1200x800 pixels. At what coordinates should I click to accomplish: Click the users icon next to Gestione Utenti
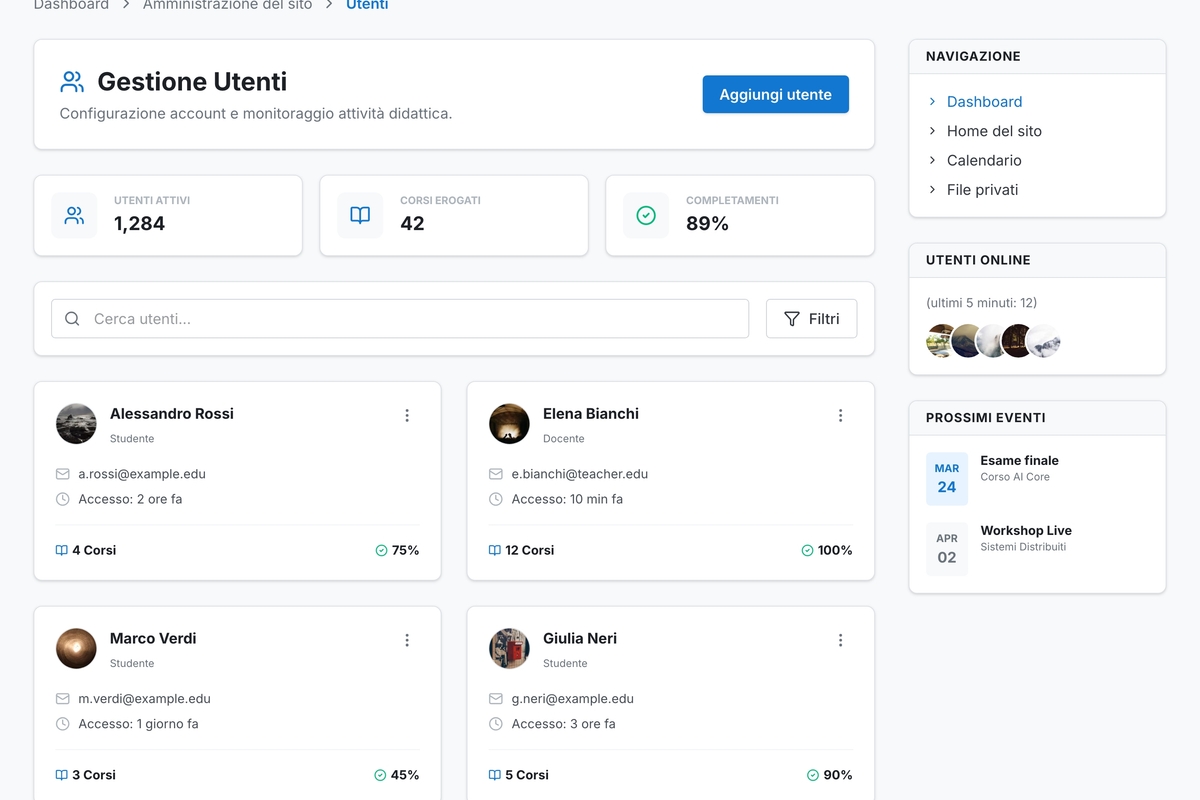pyautogui.click(x=72, y=81)
